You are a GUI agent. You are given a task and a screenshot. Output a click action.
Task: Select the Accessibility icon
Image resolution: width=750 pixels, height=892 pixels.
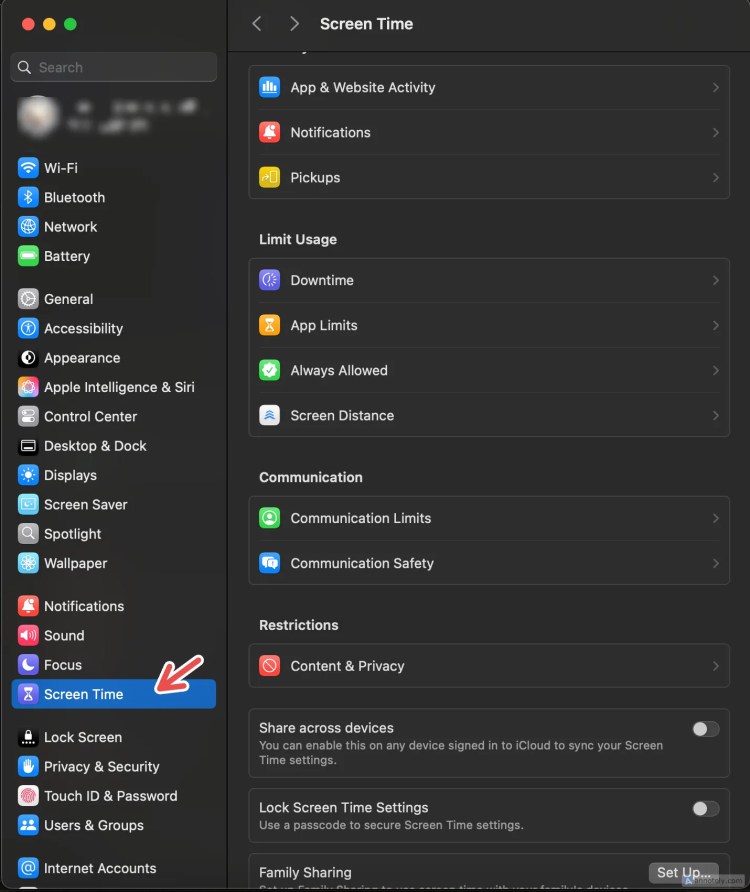point(28,328)
